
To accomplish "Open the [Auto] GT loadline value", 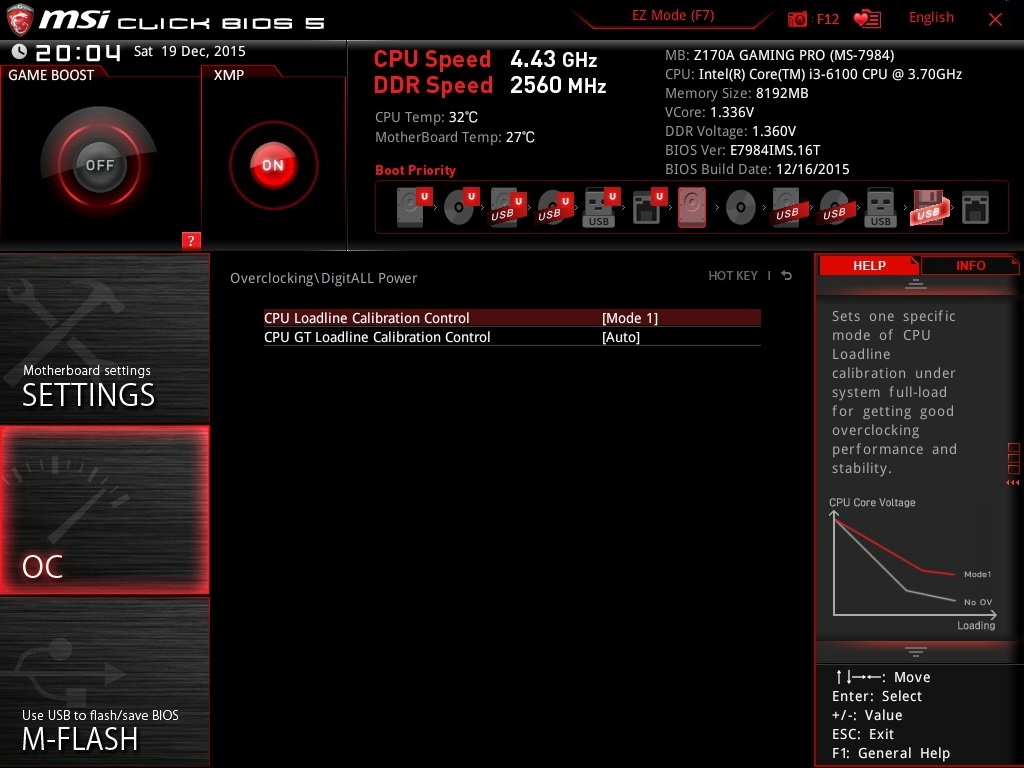I will click(620, 337).
